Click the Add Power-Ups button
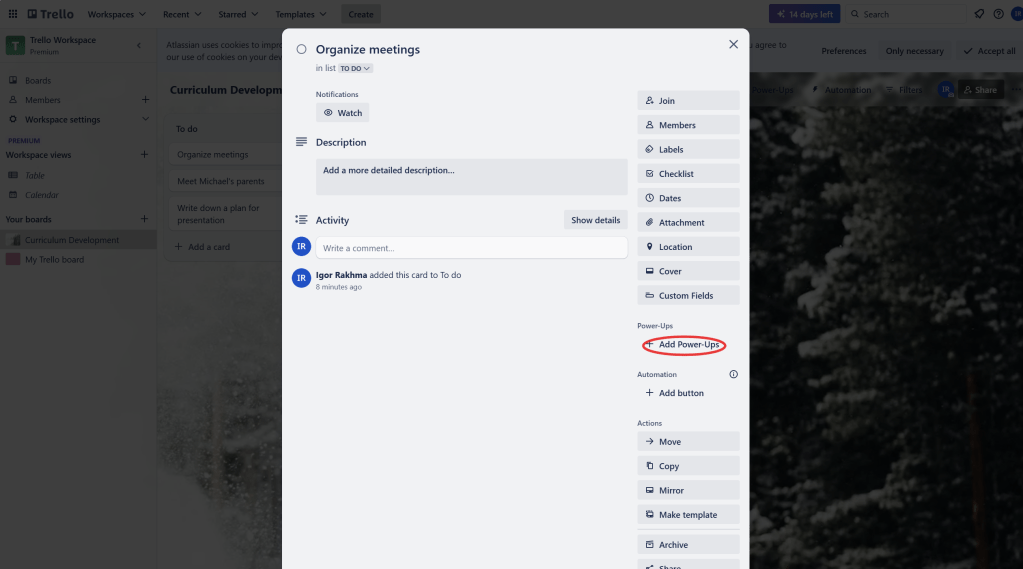Image resolution: width=1023 pixels, height=569 pixels. (x=682, y=345)
